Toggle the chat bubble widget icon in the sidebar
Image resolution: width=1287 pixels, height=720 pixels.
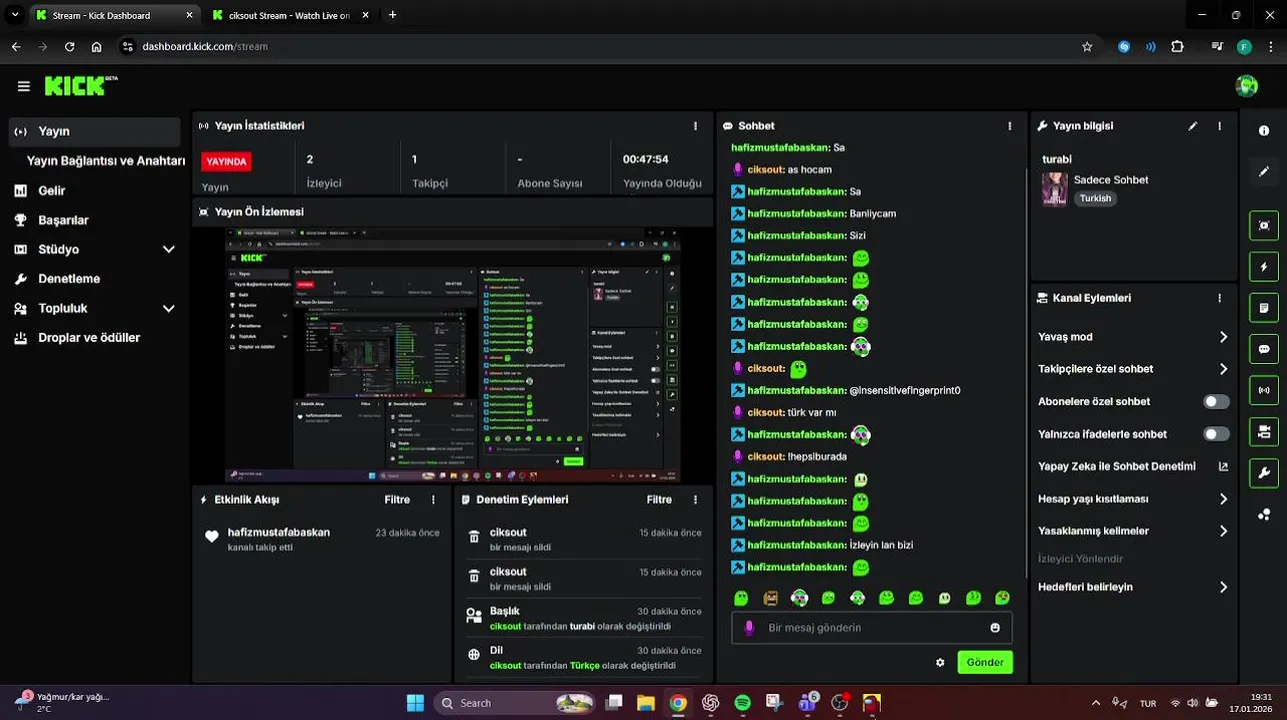pyautogui.click(x=1264, y=349)
